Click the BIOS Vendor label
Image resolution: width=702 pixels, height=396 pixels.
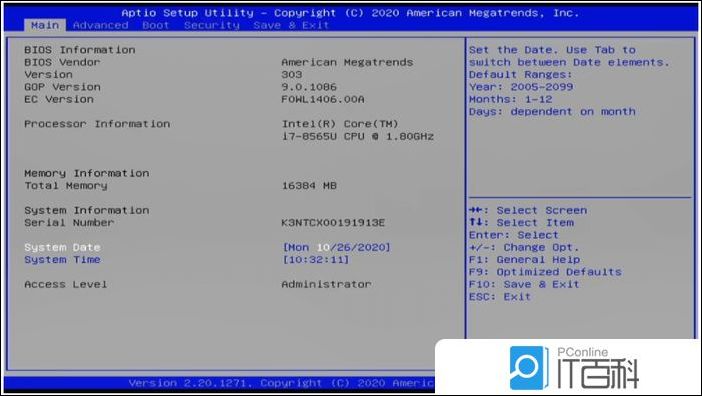[62, 62]
